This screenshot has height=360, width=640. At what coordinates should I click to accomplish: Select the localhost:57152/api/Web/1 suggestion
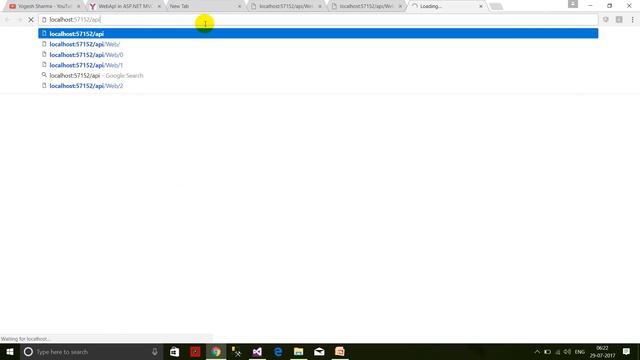pos(318,65)
